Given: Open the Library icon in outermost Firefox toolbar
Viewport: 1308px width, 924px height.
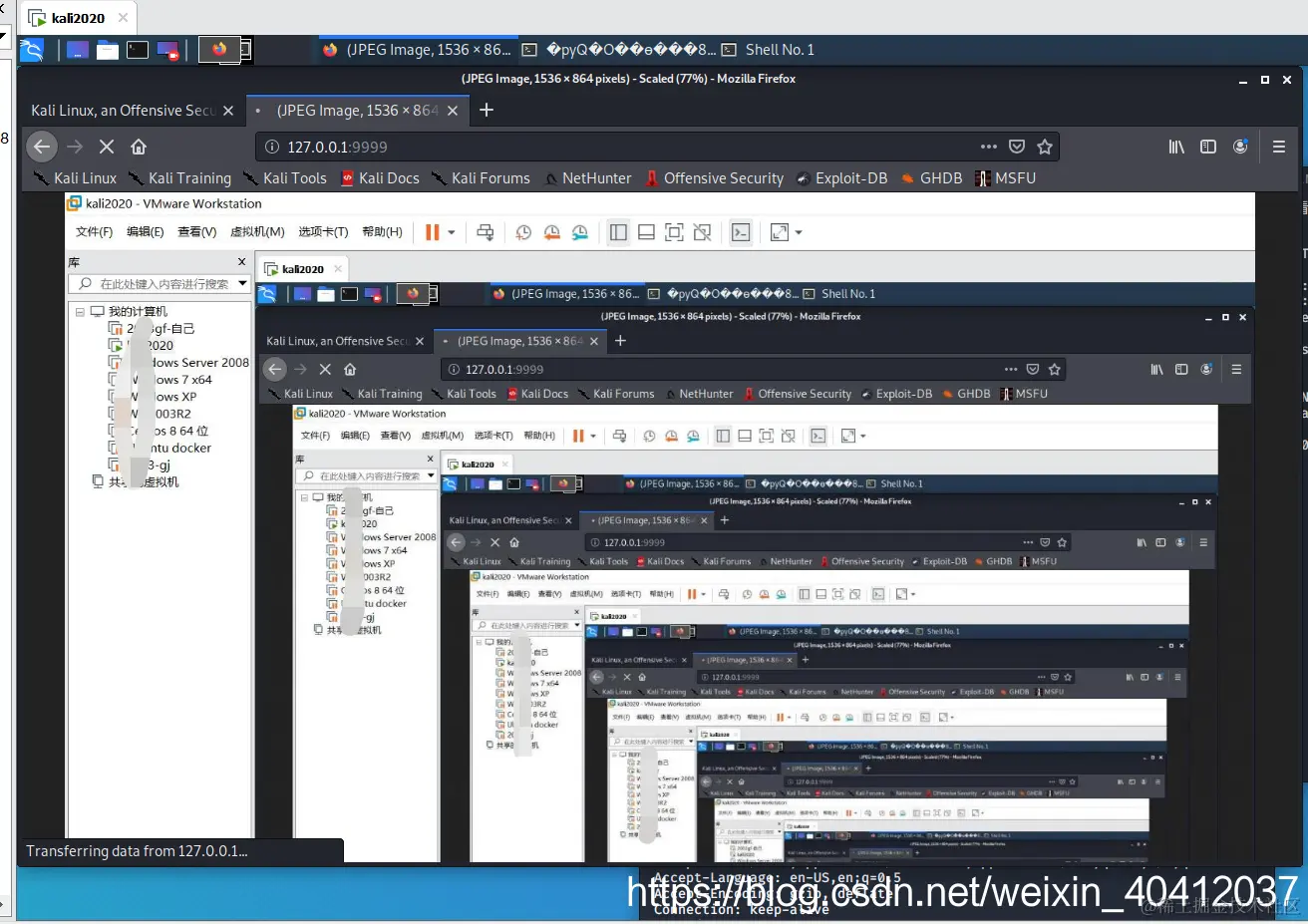Looking at the screenshot, I should 1176,147.
